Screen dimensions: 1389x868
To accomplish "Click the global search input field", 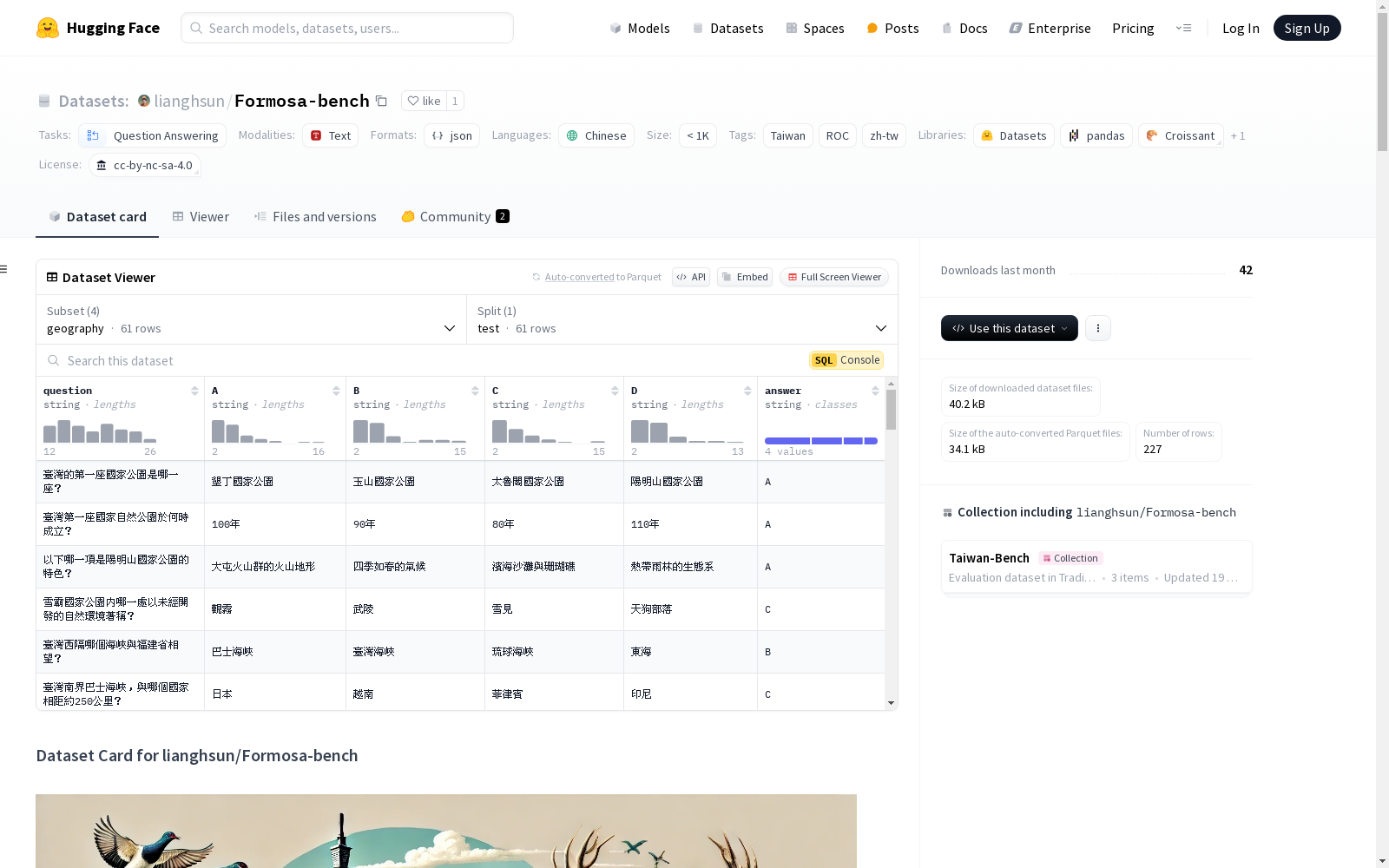I will pos(347,28).
